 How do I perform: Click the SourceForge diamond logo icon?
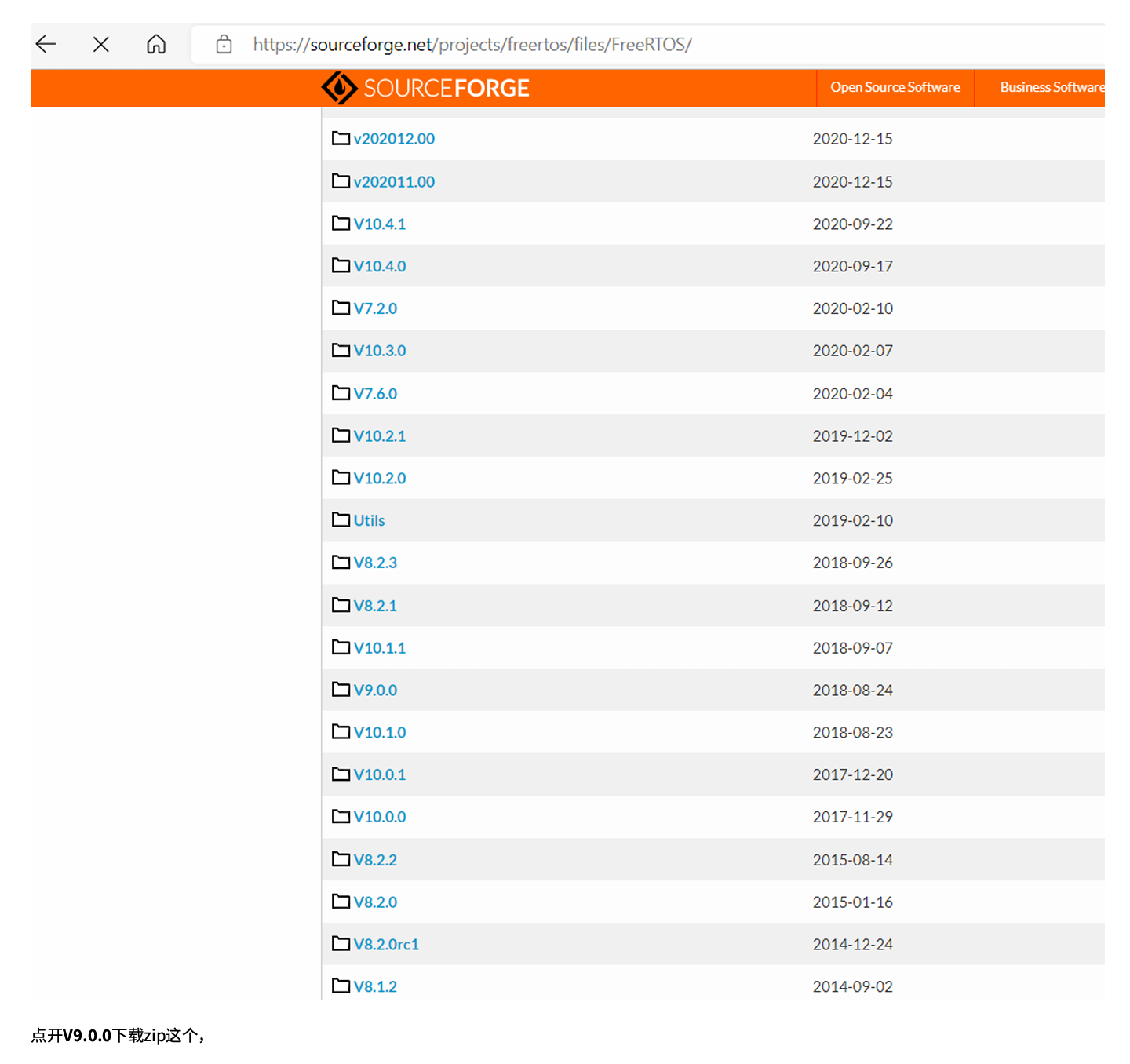(x=340, y=88)
